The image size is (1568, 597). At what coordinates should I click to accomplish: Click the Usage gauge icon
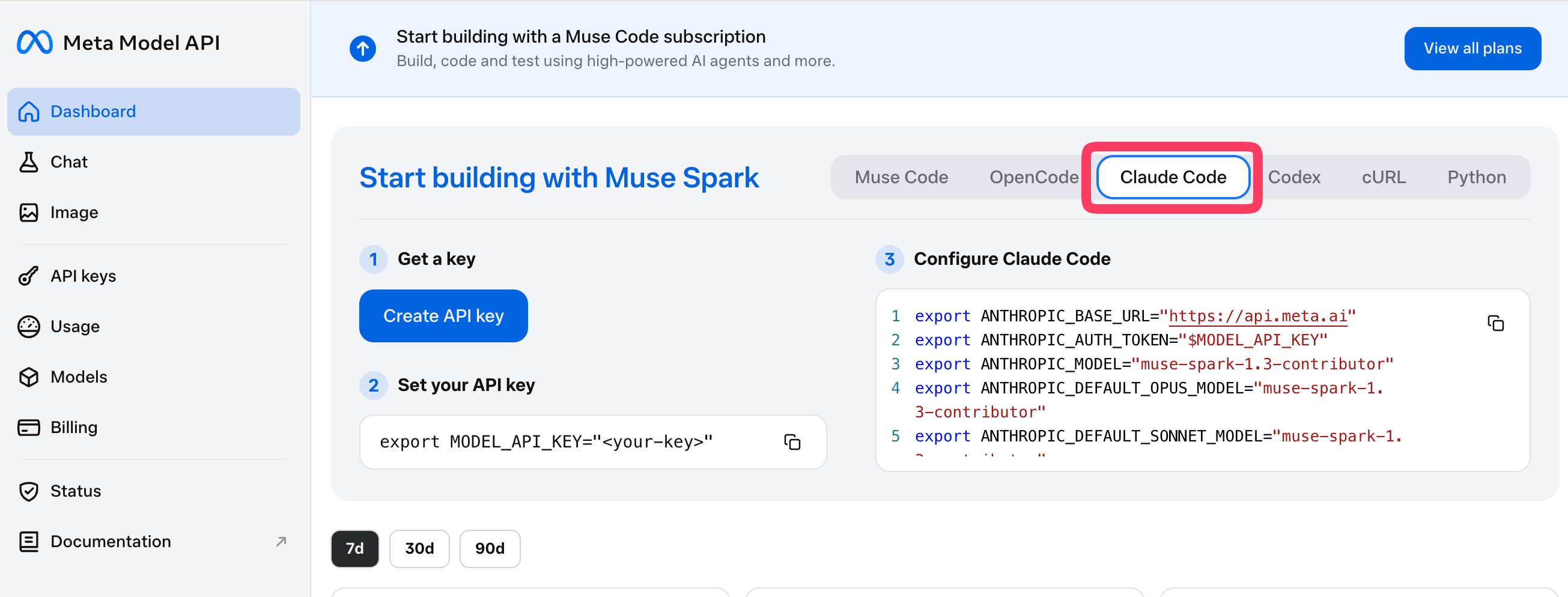pyautogui.click(x=29, y=326)
